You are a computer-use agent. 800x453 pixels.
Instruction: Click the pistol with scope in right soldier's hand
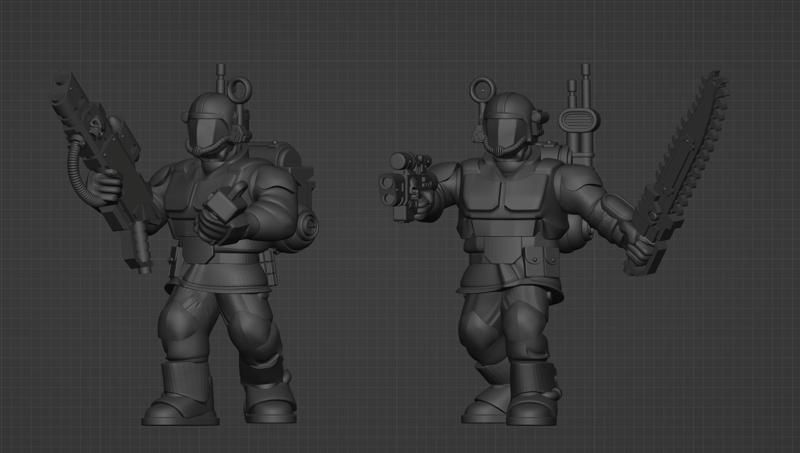406,187
